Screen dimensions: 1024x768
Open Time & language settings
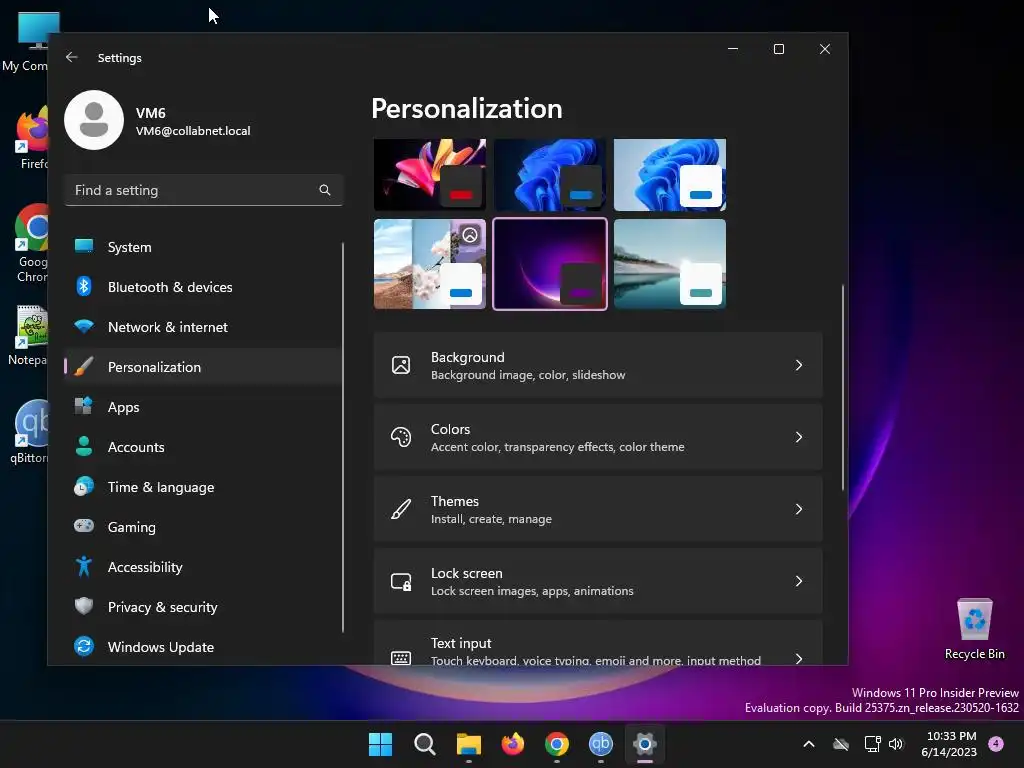[202, 487]
